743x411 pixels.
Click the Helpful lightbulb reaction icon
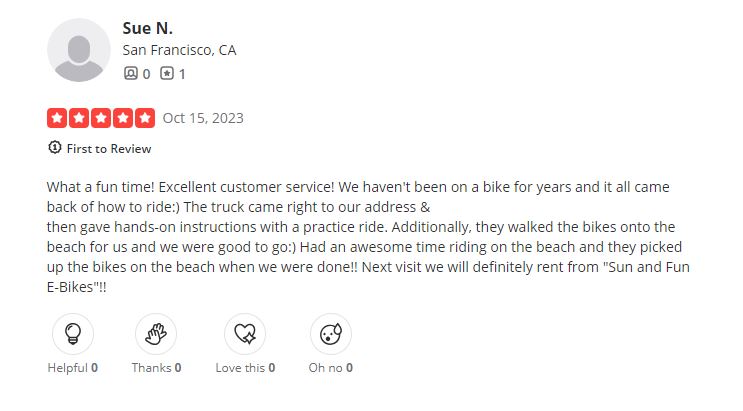point(73,334)
